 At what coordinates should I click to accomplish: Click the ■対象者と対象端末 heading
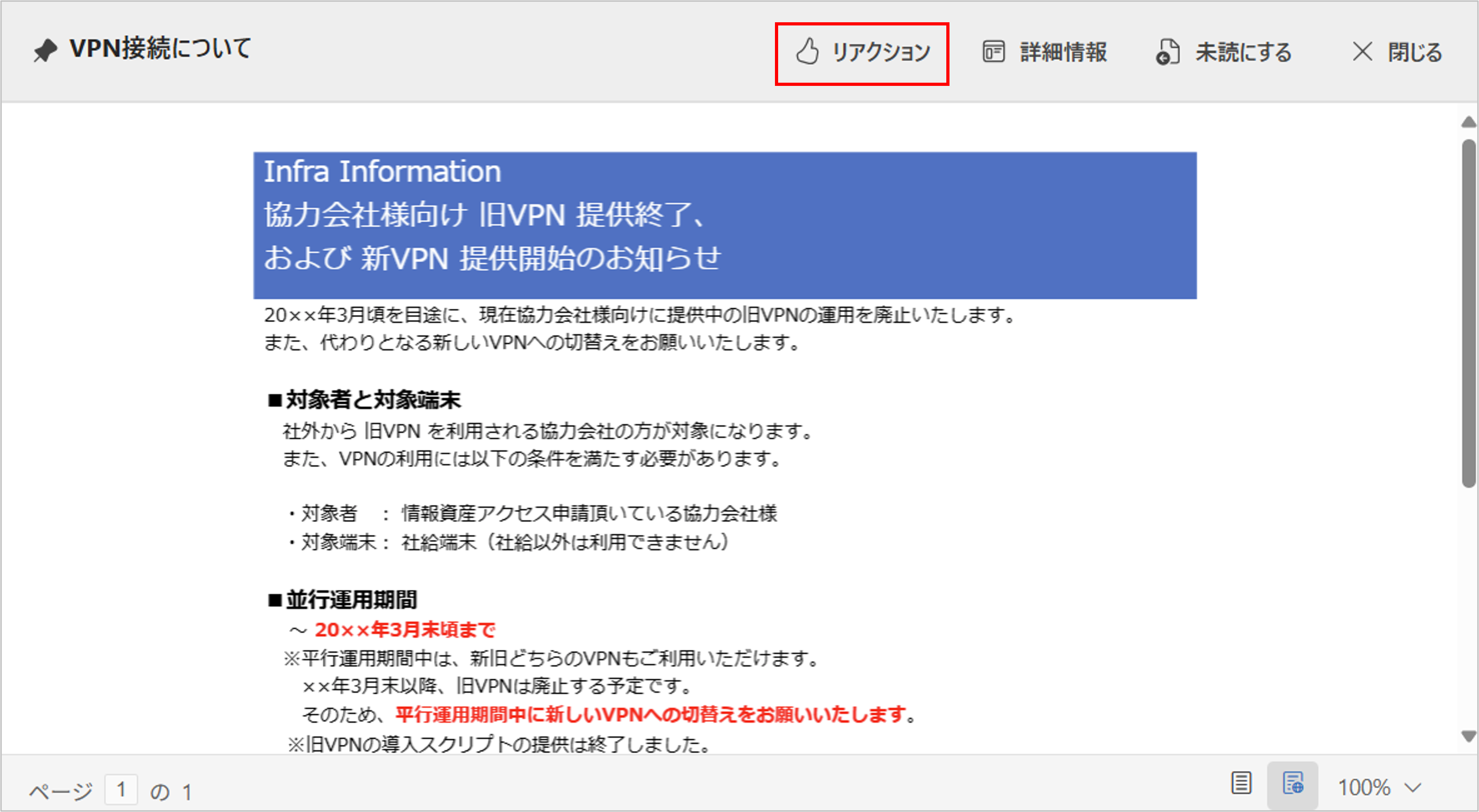[x=364, y=399]
